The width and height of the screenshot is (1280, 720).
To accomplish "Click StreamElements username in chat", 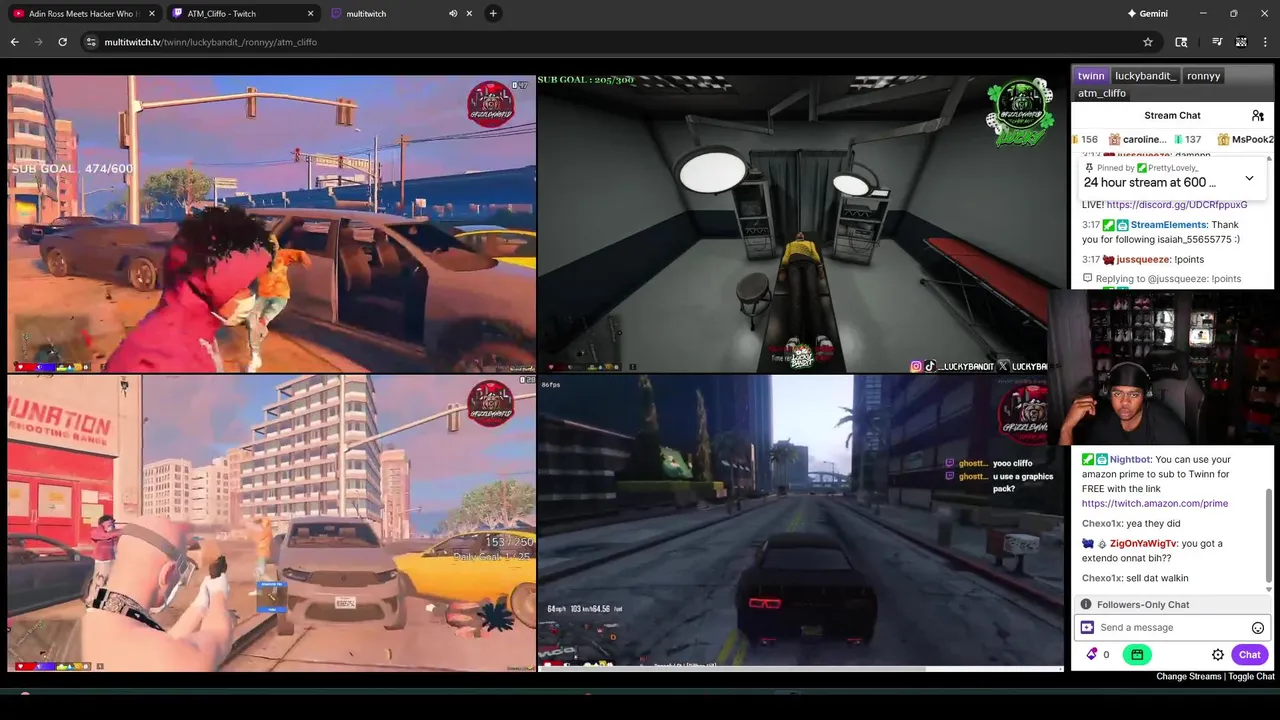I will pyautogui.click(x=1169, y=225).
